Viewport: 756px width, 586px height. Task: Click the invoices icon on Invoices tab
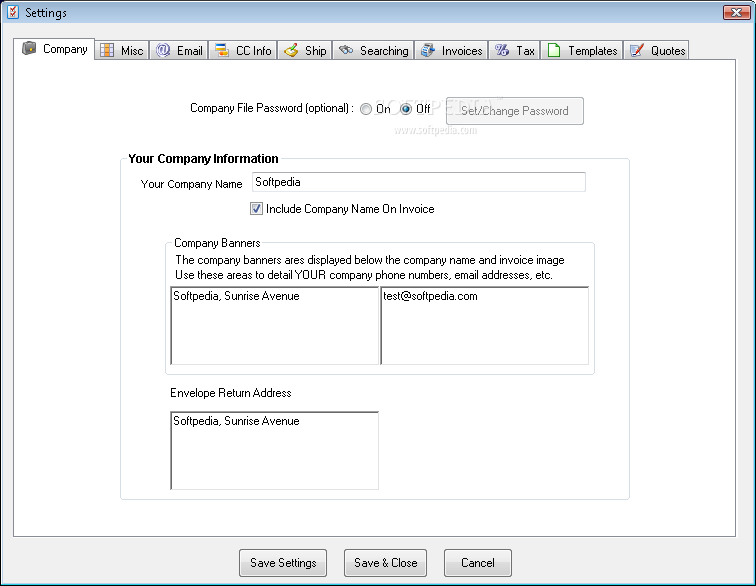(428, 50)
